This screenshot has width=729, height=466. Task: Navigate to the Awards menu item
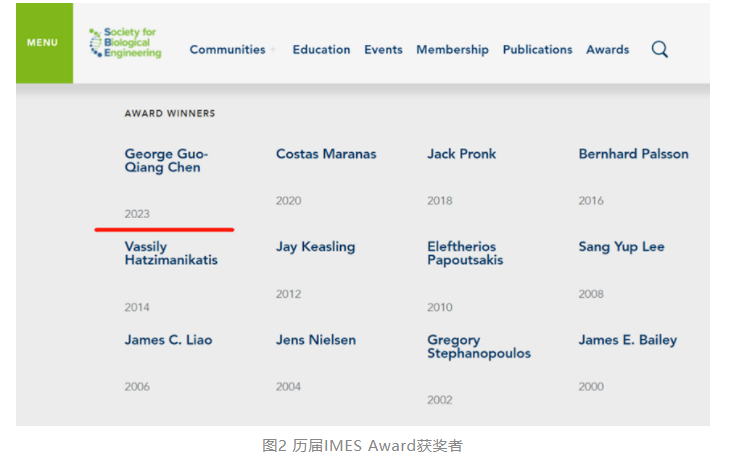[x=608, y=49]
